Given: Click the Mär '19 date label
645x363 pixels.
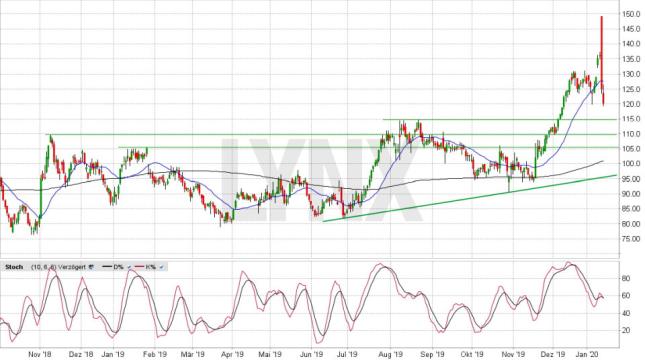Looking at the screenshot, I should [x=192, y=354].
